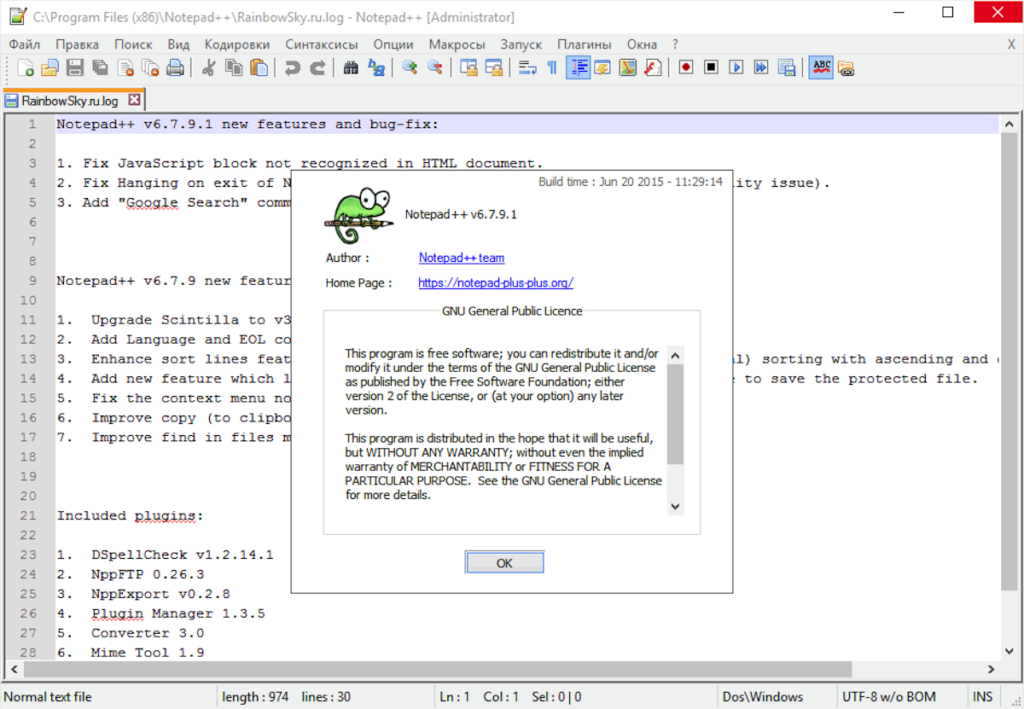Click the last toolbar icon after ABC
Screen dimensions: 1024x709
[x=846, y=68]
